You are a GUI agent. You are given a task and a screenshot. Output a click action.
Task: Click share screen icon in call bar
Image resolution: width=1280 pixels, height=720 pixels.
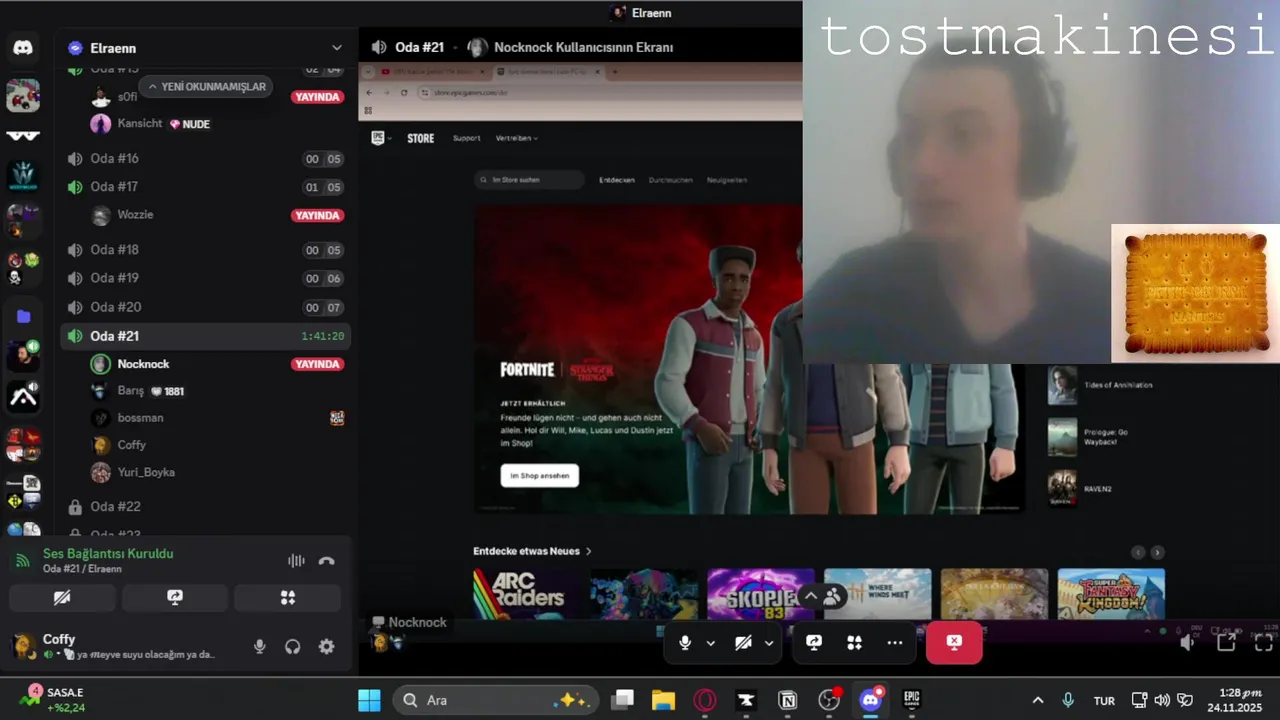coord(814,643)
